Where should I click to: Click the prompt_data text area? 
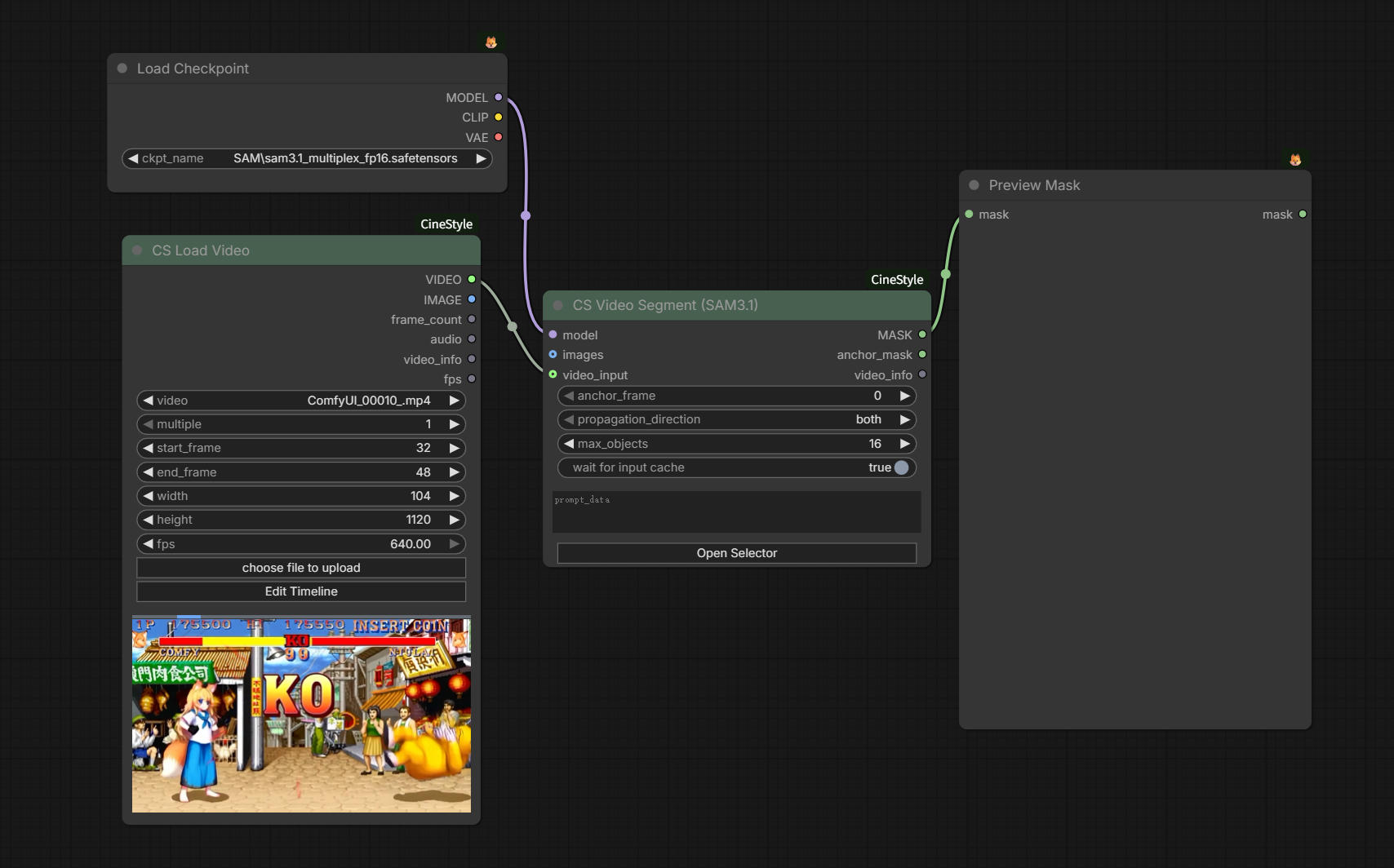point(737,511)
